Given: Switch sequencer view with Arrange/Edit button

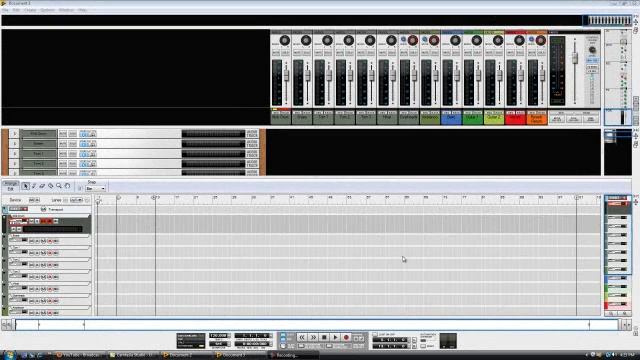Looking at the screenshot, I should pos(11,186).
